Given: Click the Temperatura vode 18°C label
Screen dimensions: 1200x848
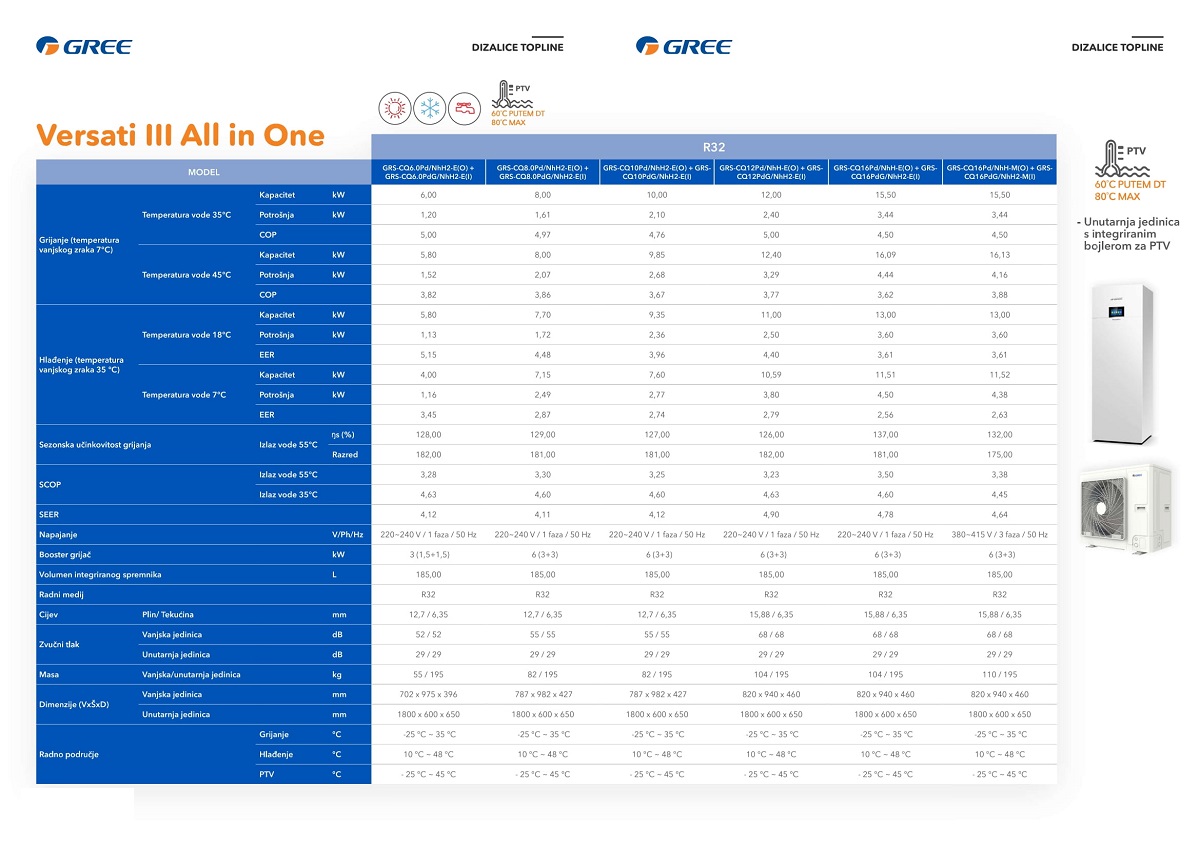Looking at the screenshot, I should coord(186,335).
